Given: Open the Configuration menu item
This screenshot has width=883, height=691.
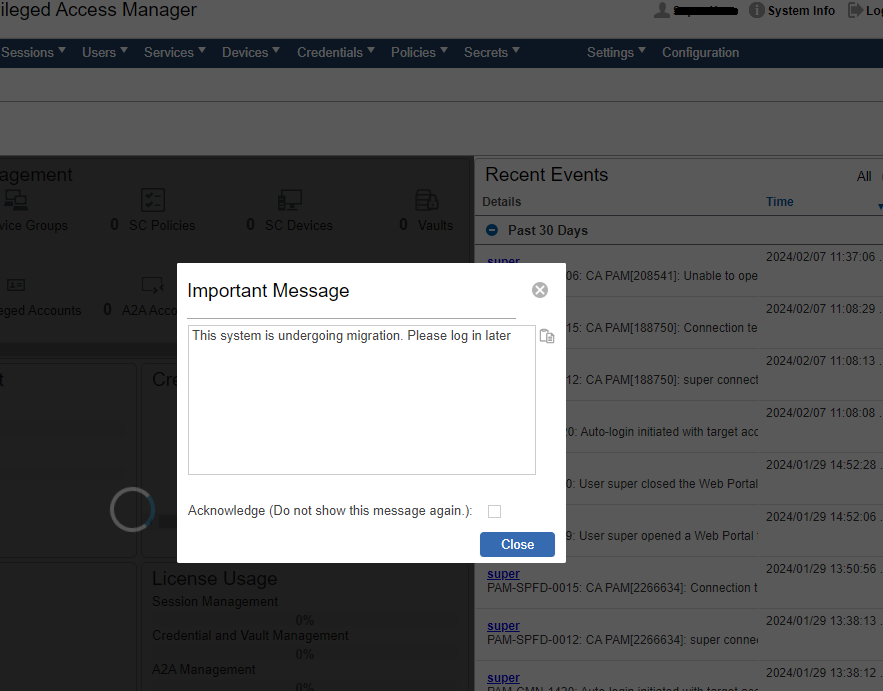Looking at the screenshot, I should 700,52.
